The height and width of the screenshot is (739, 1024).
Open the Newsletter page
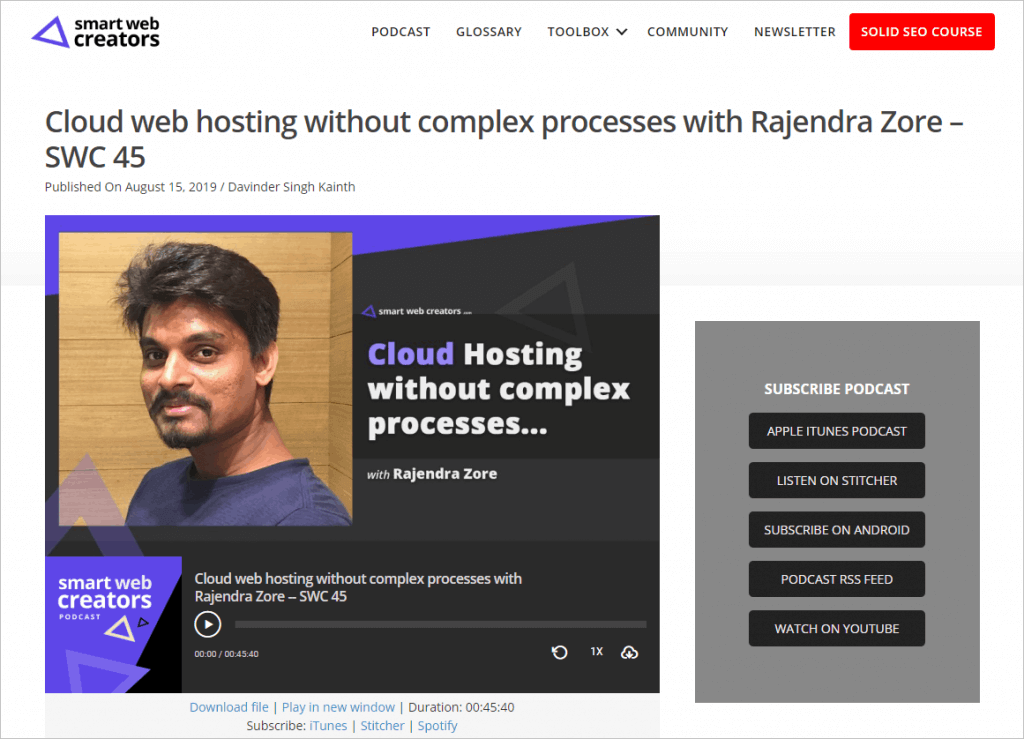[794, 32]
